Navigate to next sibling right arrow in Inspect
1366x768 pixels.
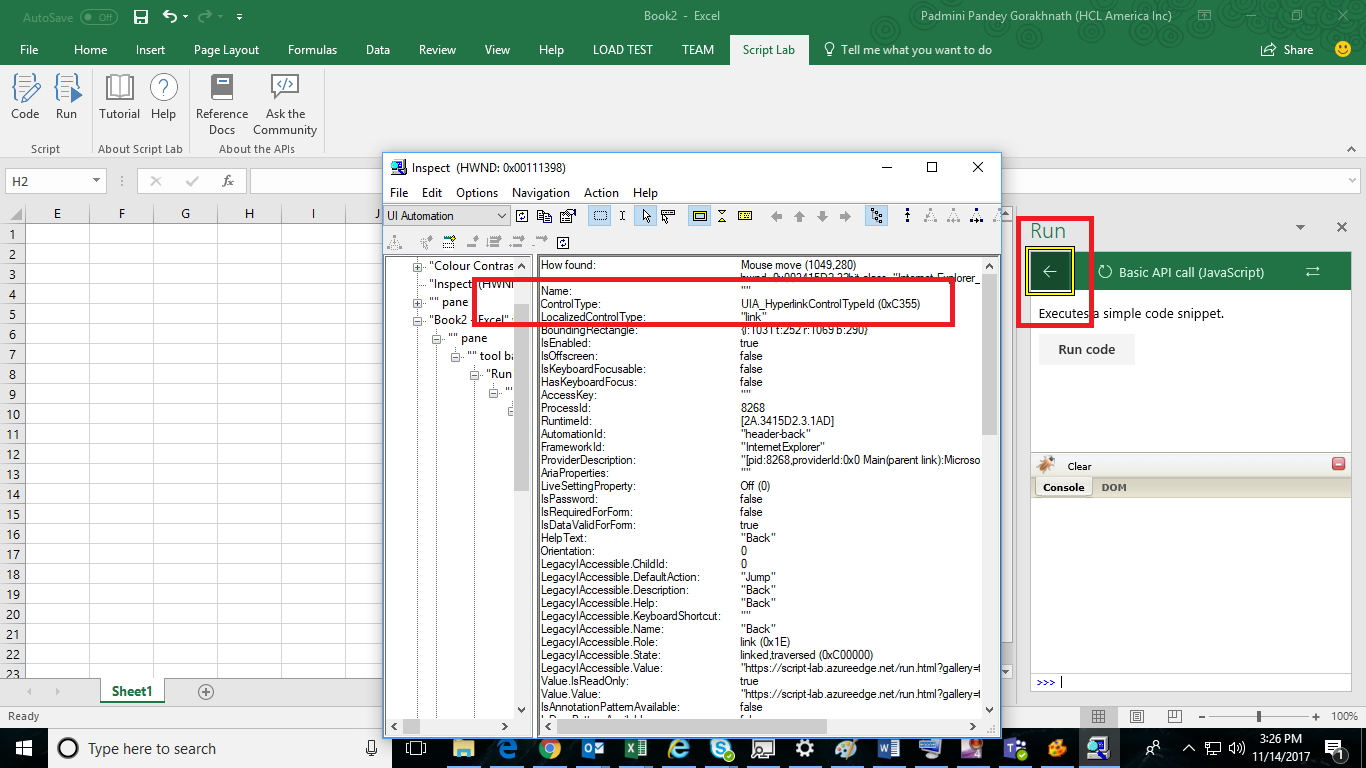click(845, 216)
